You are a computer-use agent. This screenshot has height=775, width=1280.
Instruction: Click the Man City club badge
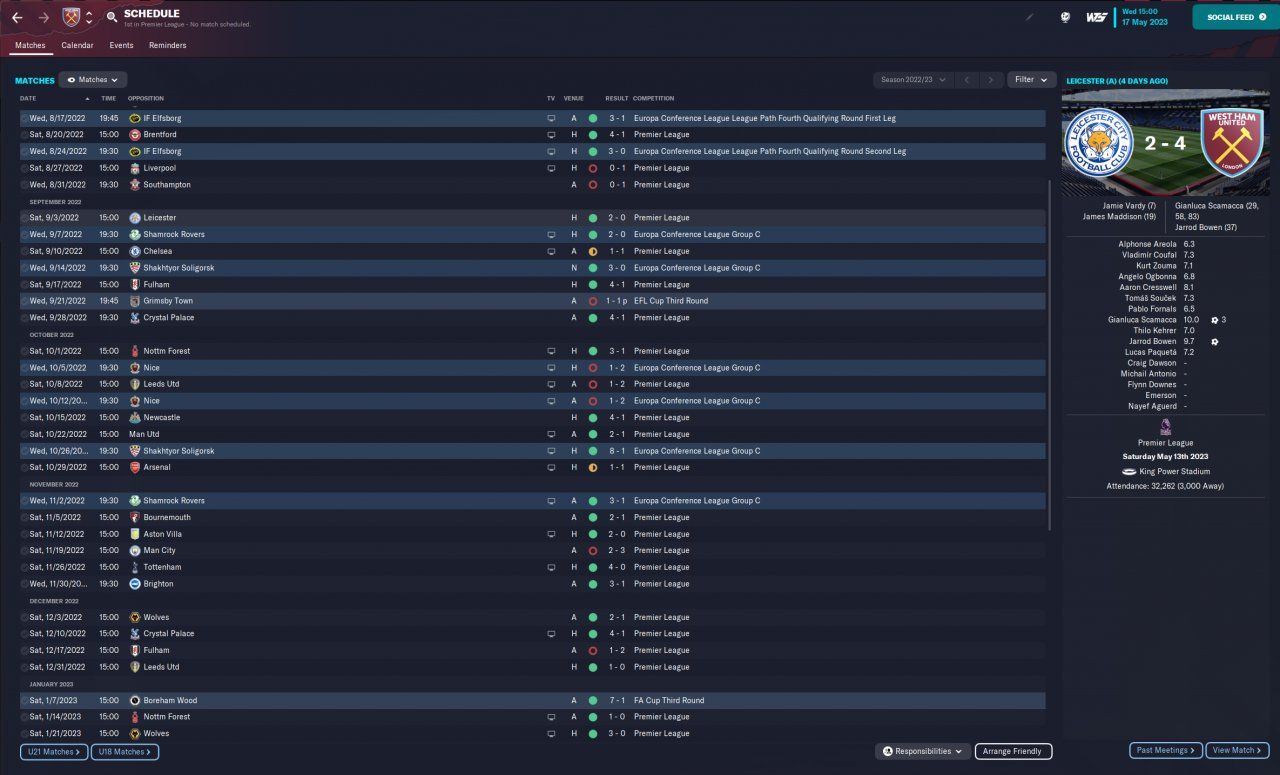[134, 550]
